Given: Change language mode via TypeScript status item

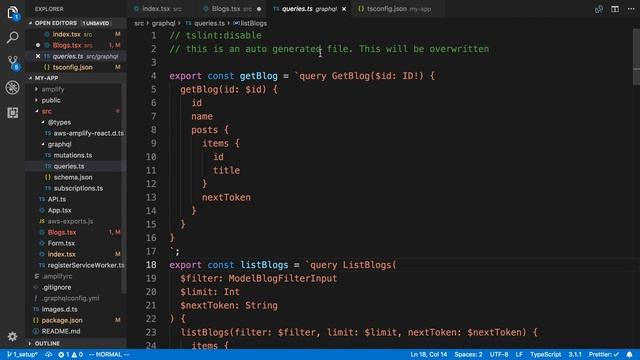Looking at the screenshot, I should (545, 354).
